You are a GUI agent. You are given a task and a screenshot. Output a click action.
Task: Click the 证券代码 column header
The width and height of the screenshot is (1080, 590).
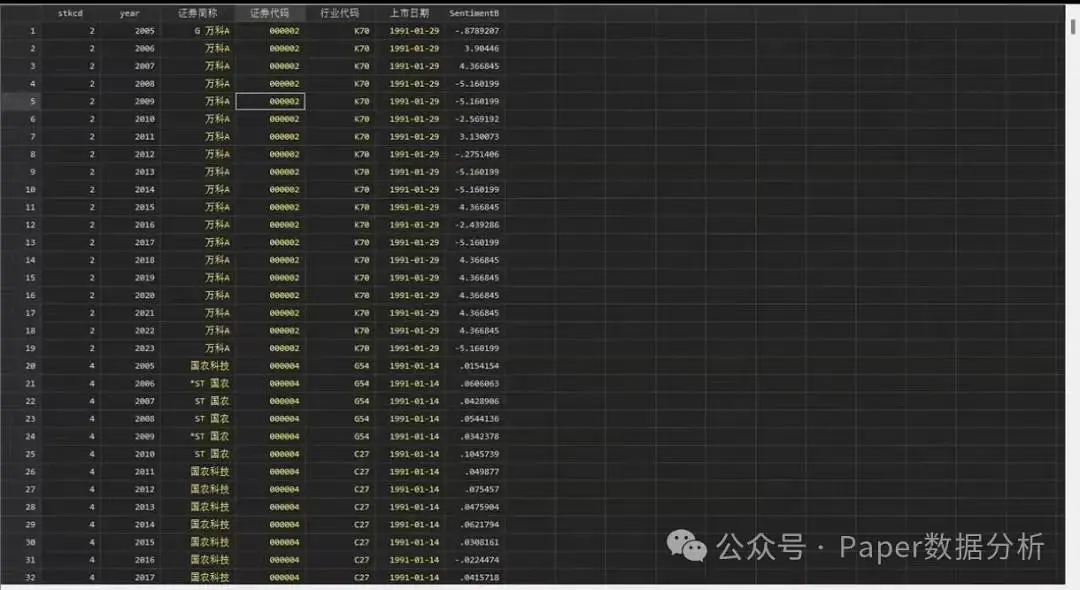[269, 13]
